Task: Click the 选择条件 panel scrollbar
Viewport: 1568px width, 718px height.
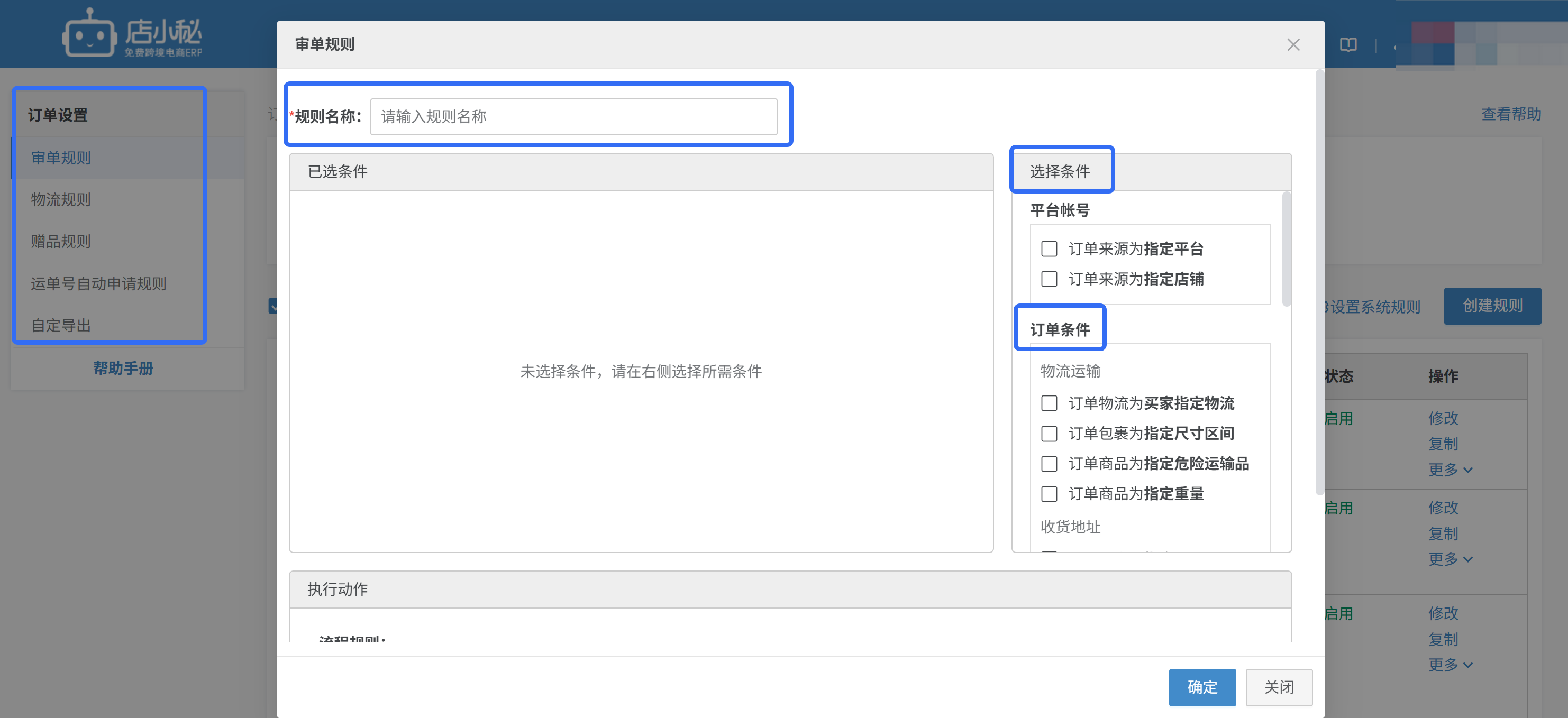Action: [1286, 250]
